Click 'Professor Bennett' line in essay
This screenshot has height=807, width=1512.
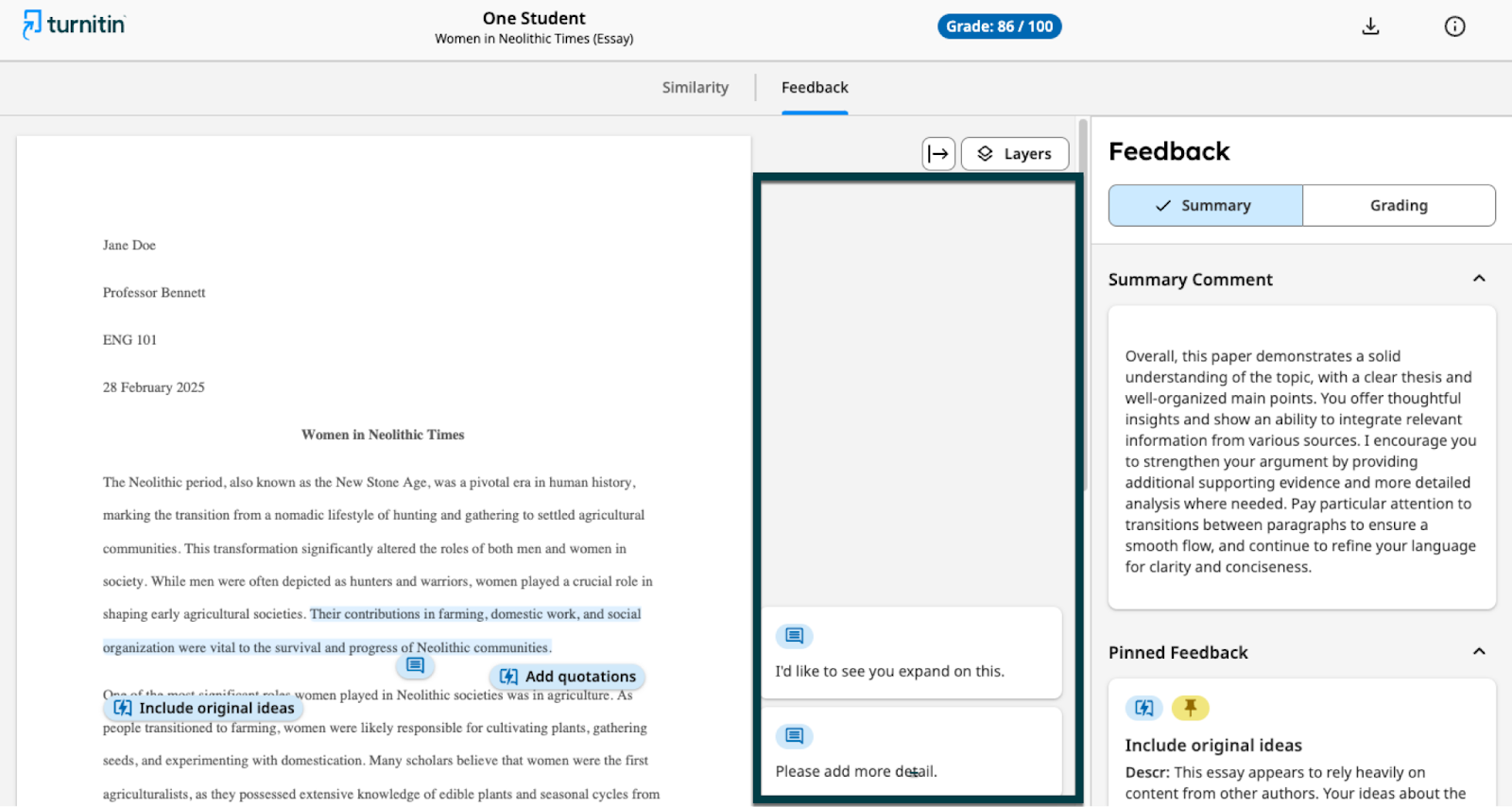coord(154,293)
